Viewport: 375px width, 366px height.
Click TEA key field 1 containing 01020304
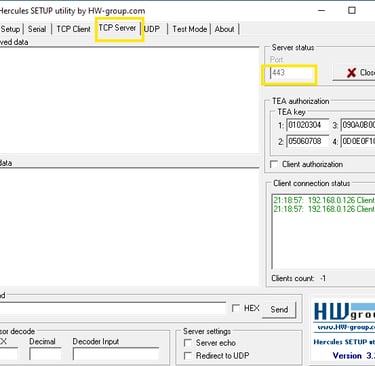[x=307, y=125]
